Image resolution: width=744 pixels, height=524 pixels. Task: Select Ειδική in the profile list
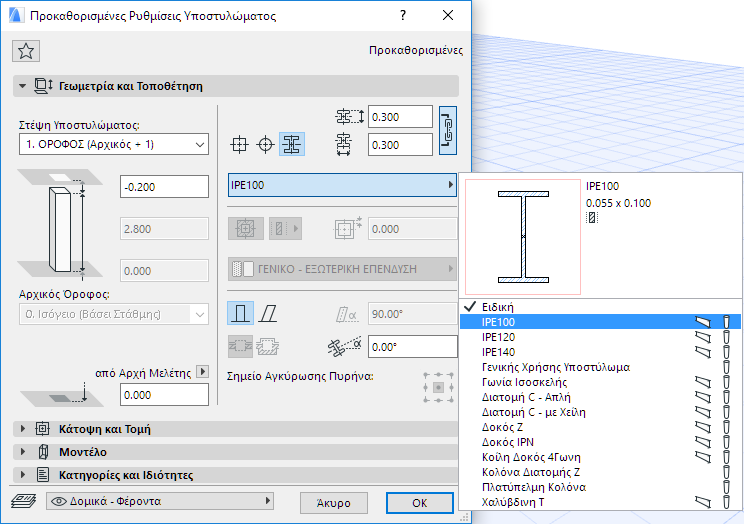coord(600,307)
